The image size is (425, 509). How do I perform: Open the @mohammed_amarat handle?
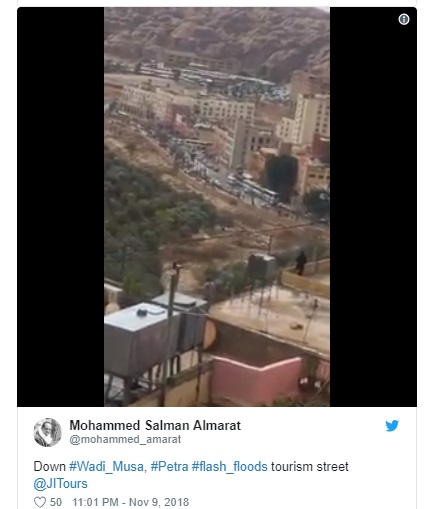[x=125, y=439]
